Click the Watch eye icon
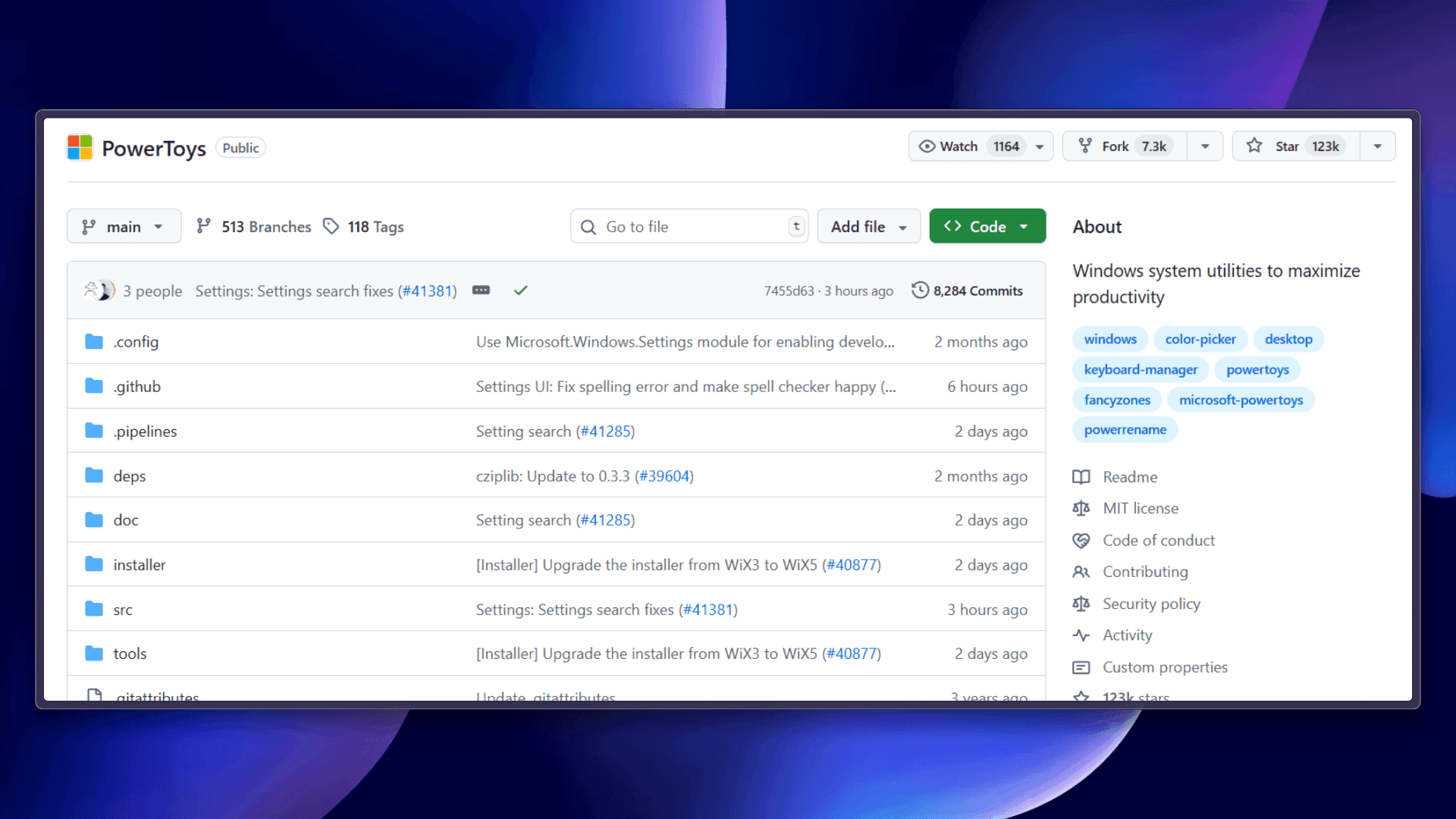The image size is (1456, 819). [927, 146]
